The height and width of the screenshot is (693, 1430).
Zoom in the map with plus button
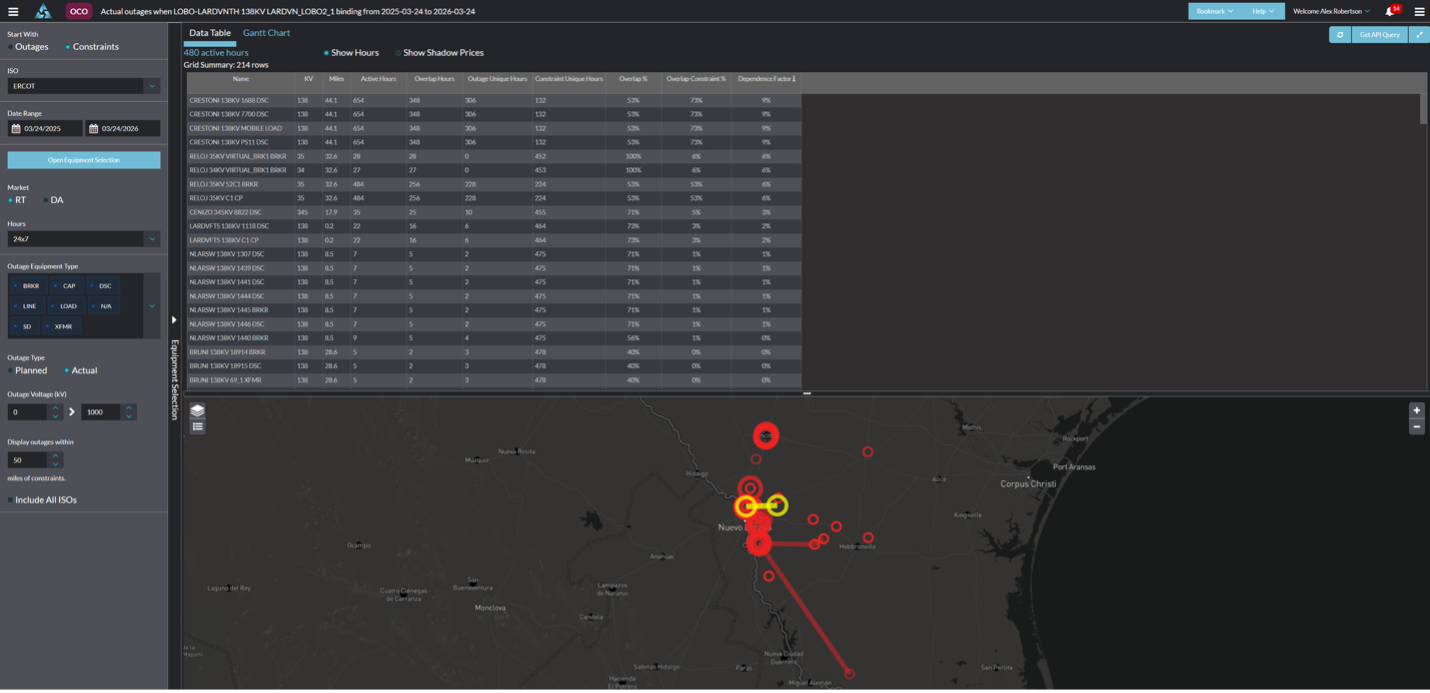point(1416,411)
